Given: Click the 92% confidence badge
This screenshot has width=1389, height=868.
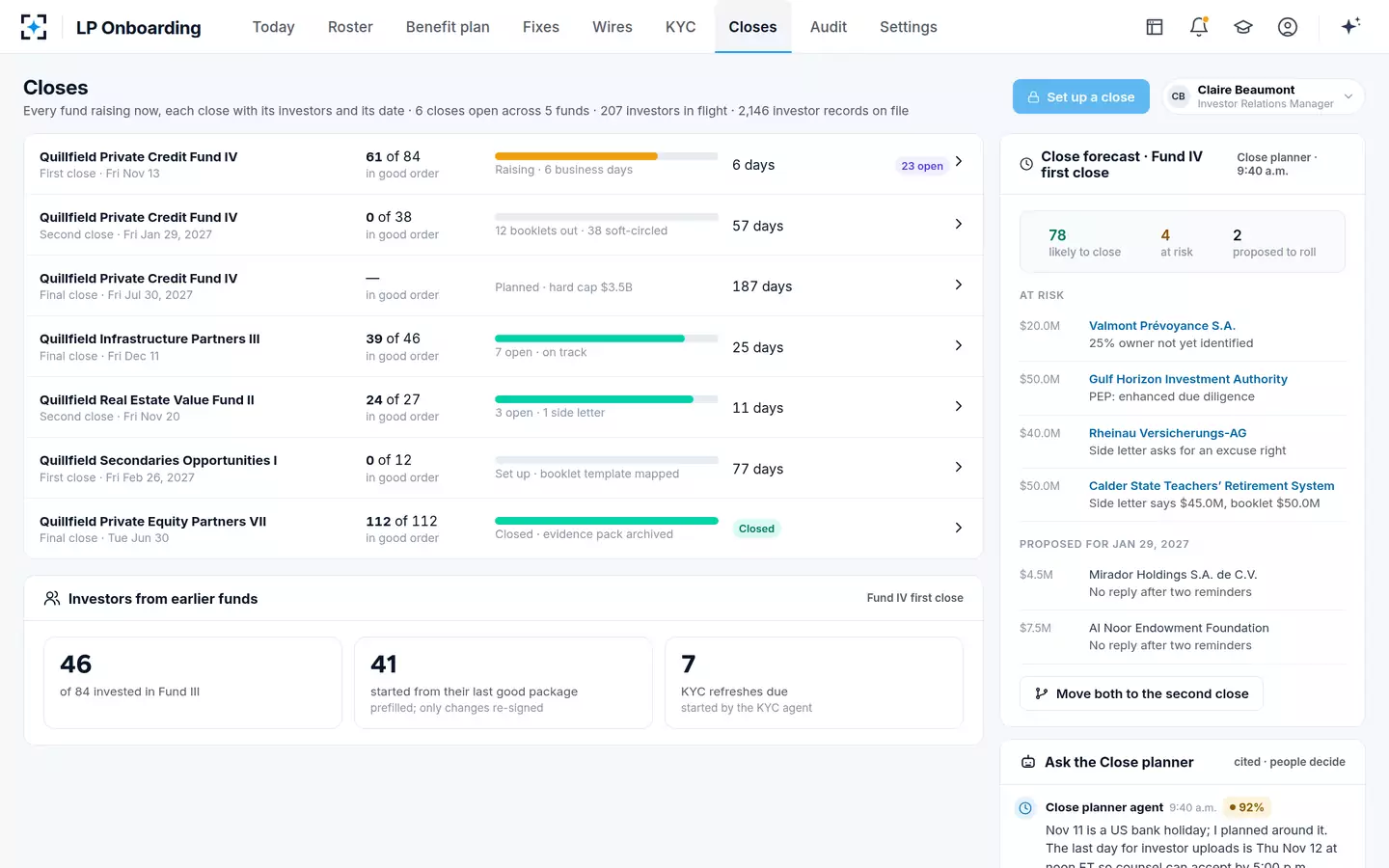Looking at the screenshot, I should (x=1247, y=807).
